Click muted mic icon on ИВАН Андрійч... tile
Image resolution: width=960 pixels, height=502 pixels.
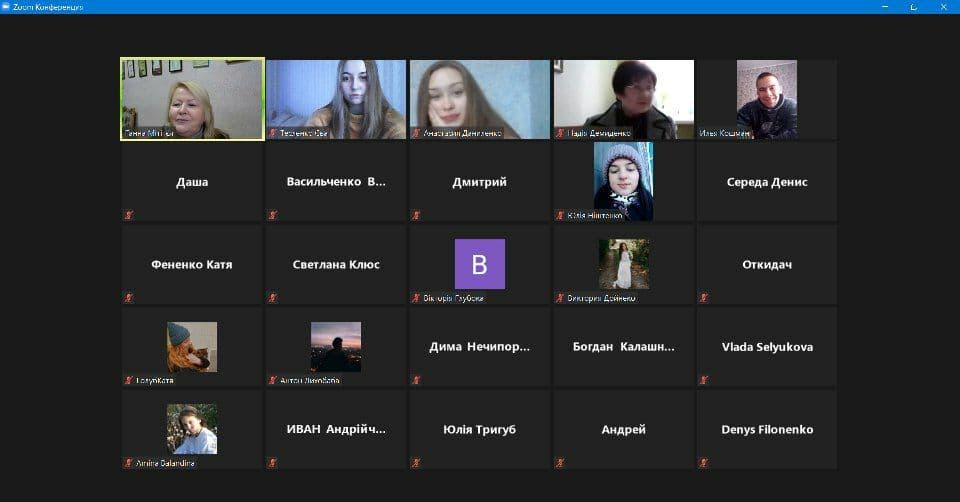coord(272,463)
